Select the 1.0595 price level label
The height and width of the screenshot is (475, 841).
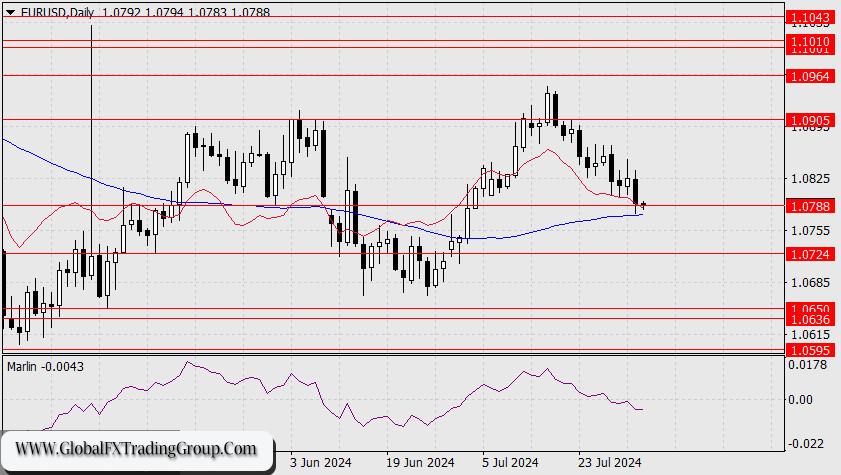(x=810, y=350)
